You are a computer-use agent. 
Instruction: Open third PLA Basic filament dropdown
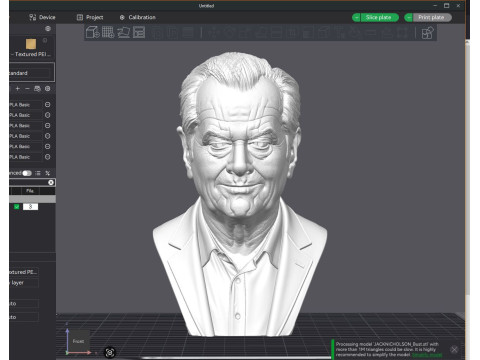click(x=26, y=126)
